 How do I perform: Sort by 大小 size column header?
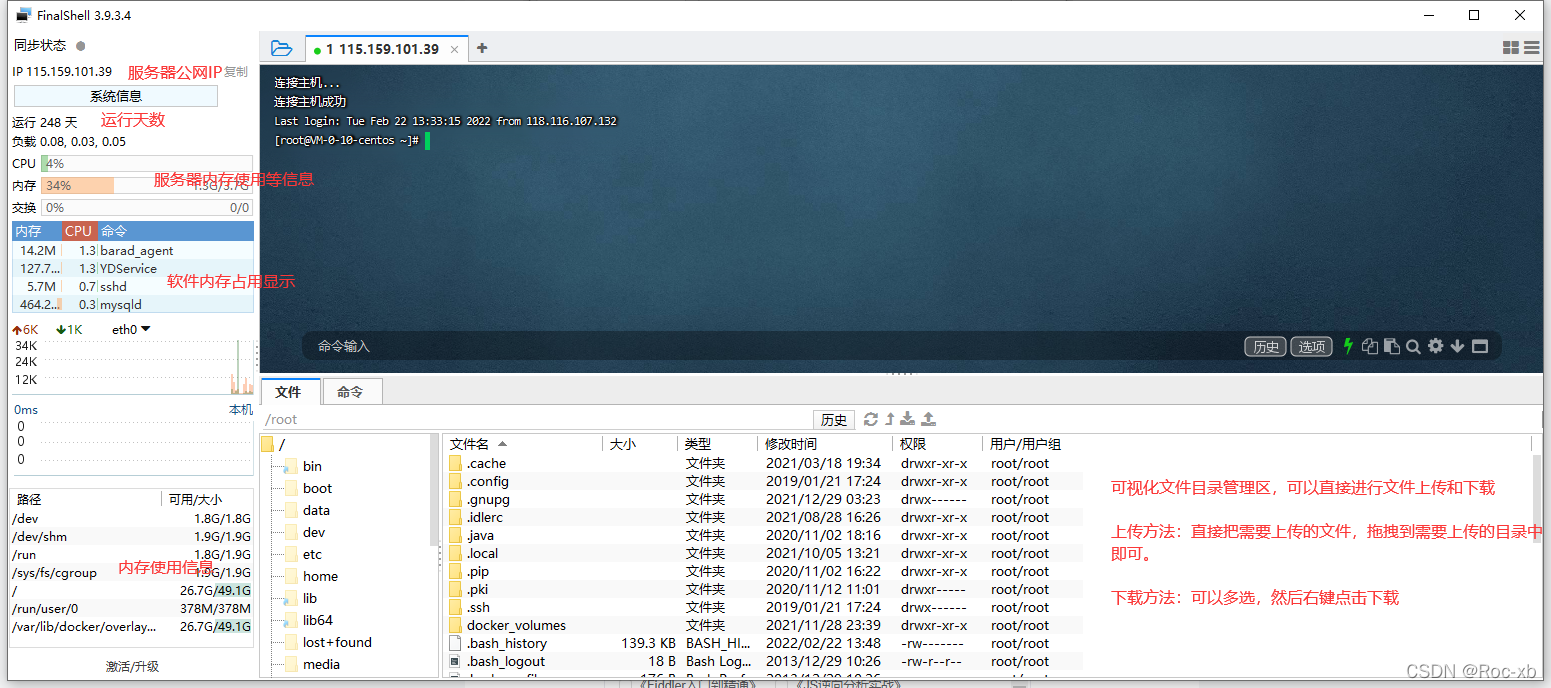[640, 444]
